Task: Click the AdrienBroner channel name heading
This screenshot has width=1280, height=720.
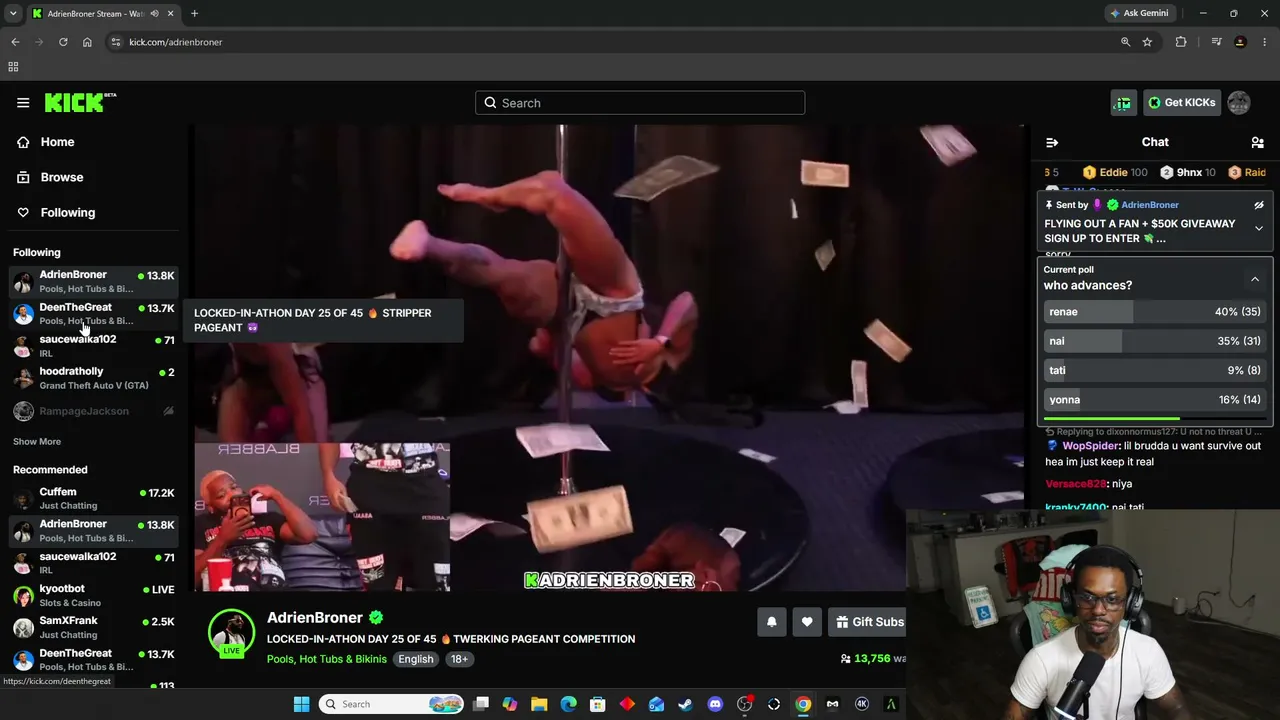Action: pos(314,618)
